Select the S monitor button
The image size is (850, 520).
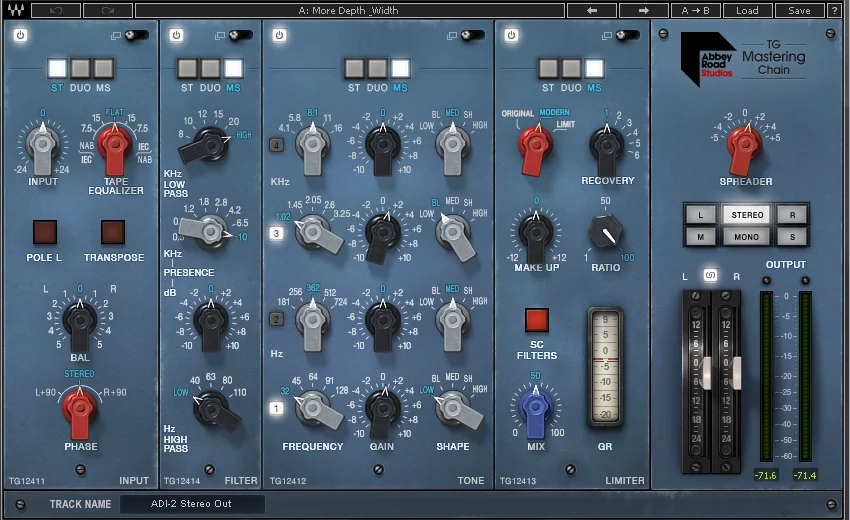792,237
